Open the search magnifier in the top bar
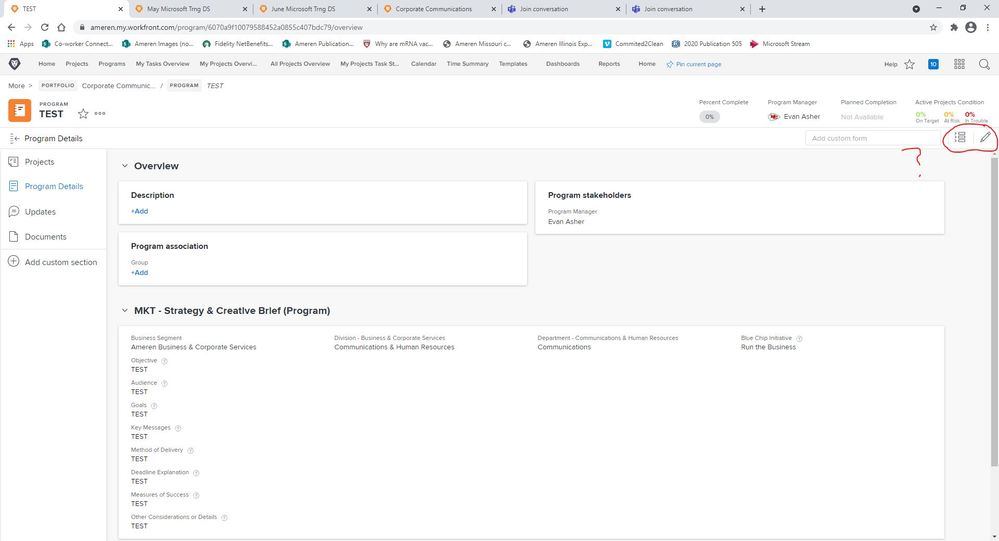 [984, 64]
